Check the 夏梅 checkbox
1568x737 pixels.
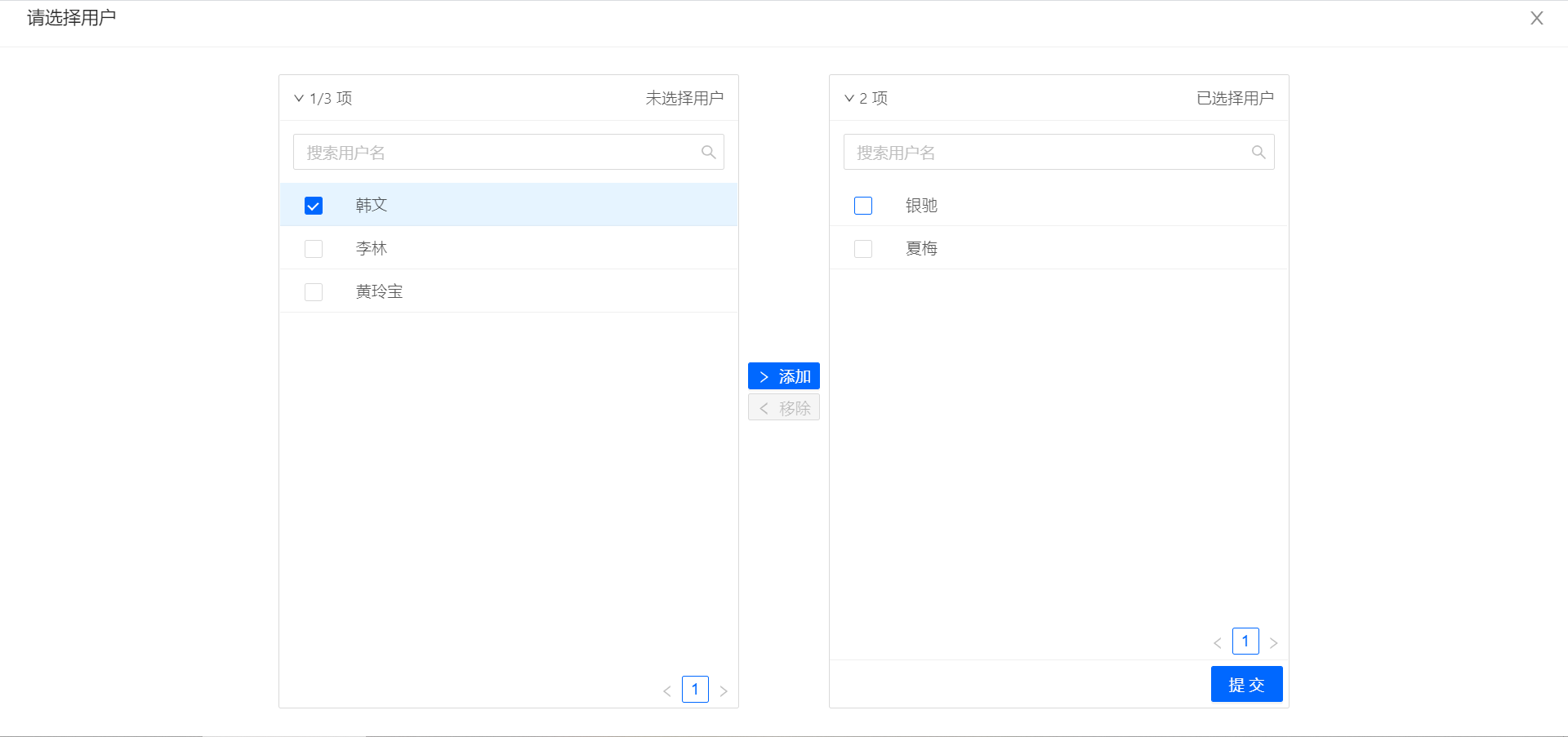pos(863,249)
